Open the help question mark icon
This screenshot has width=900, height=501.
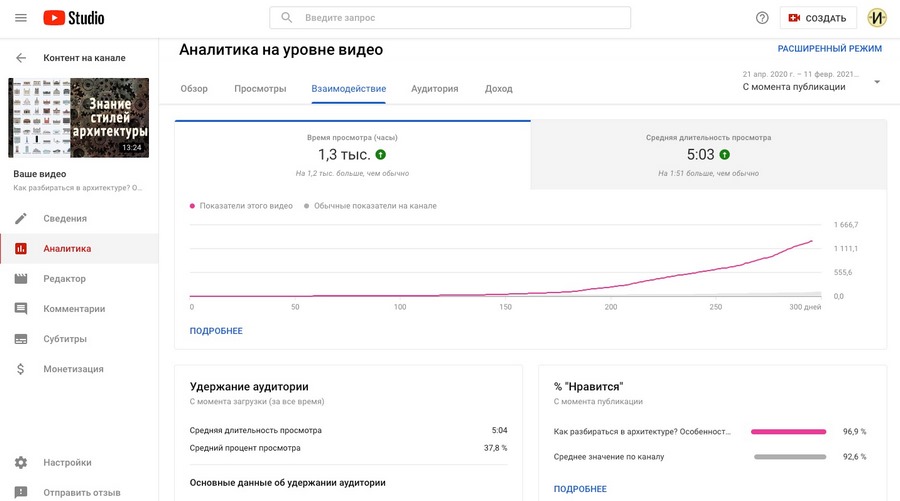[x=762, y=18]
